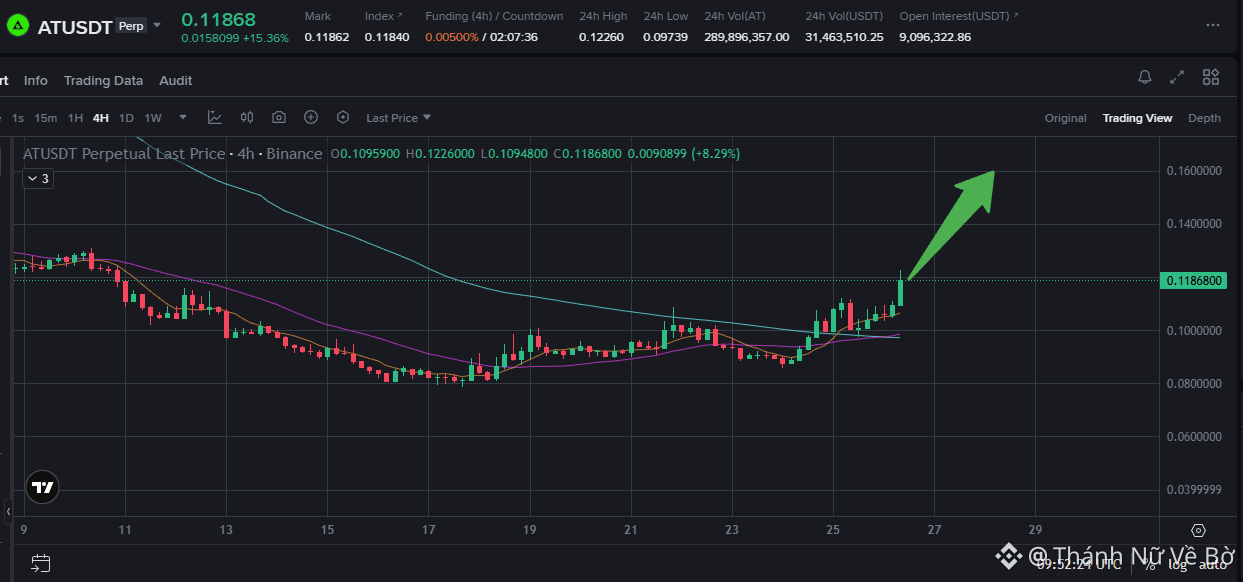Select the 1s interval
Screen dimensions: 1243x582
point(18,118)
